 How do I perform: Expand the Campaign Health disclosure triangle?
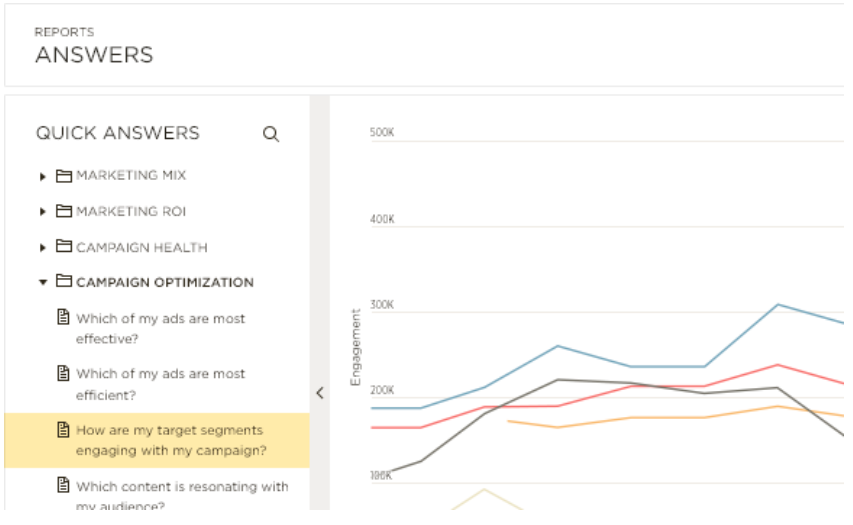click(43, 247)
